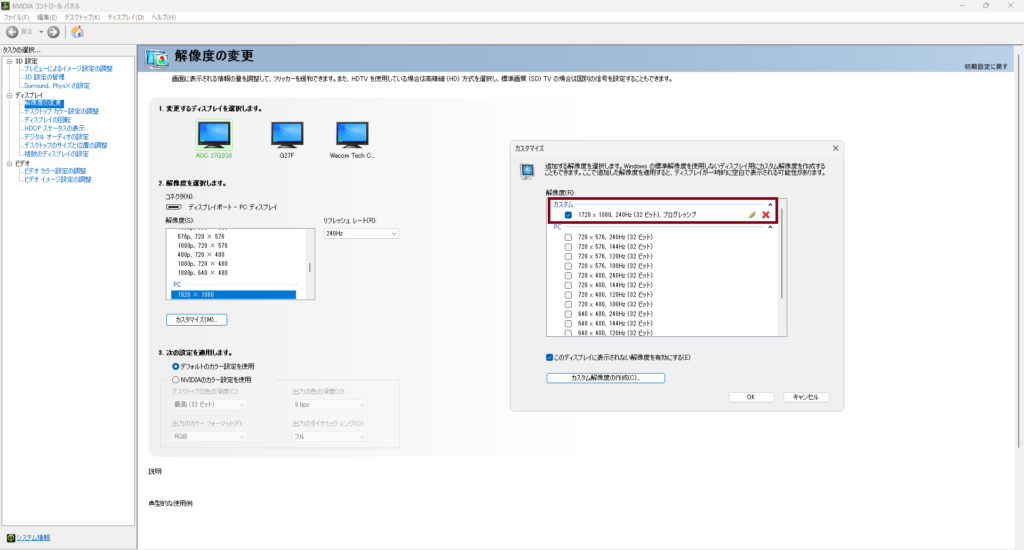Select the Wacom Tech display icon

coord(353,135)
